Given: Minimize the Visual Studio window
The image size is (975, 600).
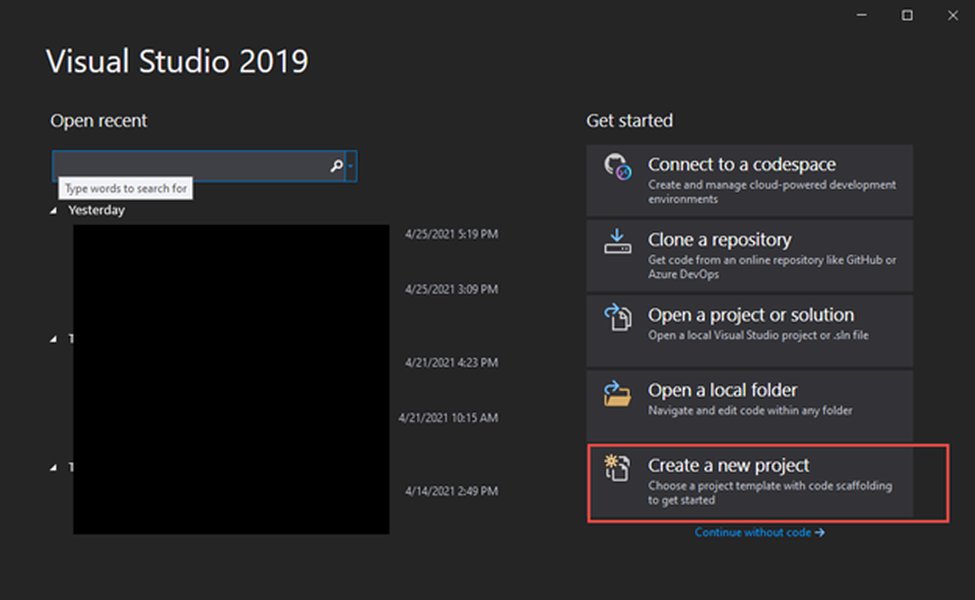Looking at the screenshot, I should pos(861,15).
